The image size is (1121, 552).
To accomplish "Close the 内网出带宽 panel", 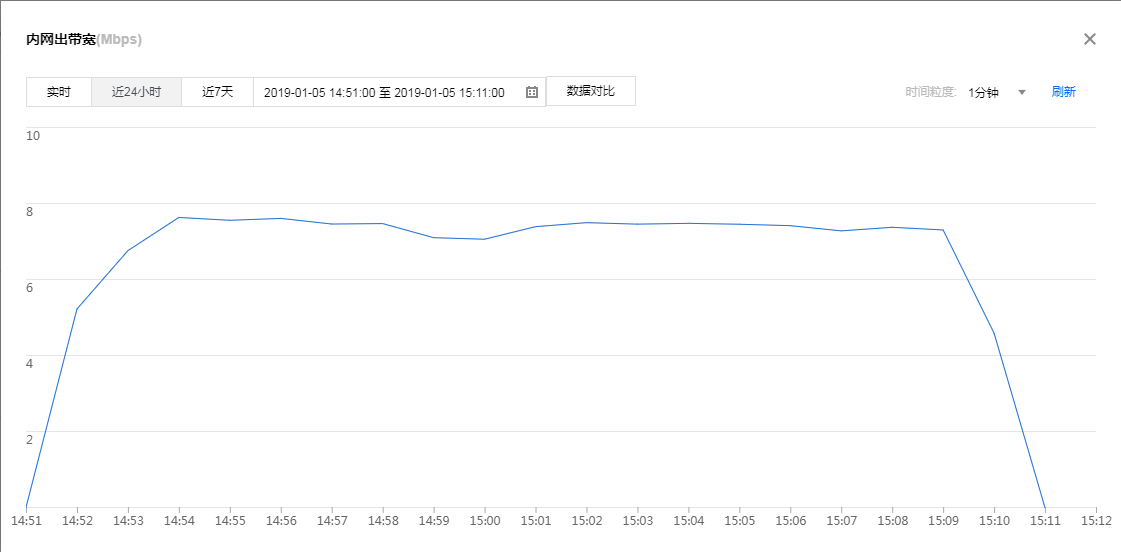I will 1090,39.
